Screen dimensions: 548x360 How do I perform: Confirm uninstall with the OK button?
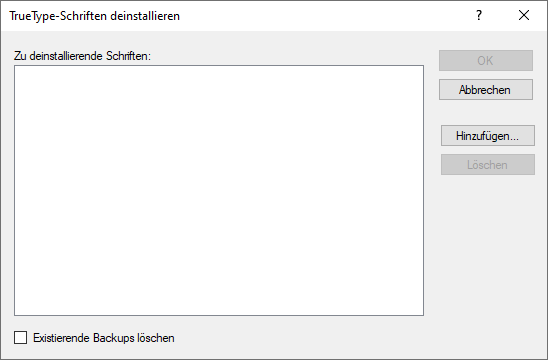(486, 60)
